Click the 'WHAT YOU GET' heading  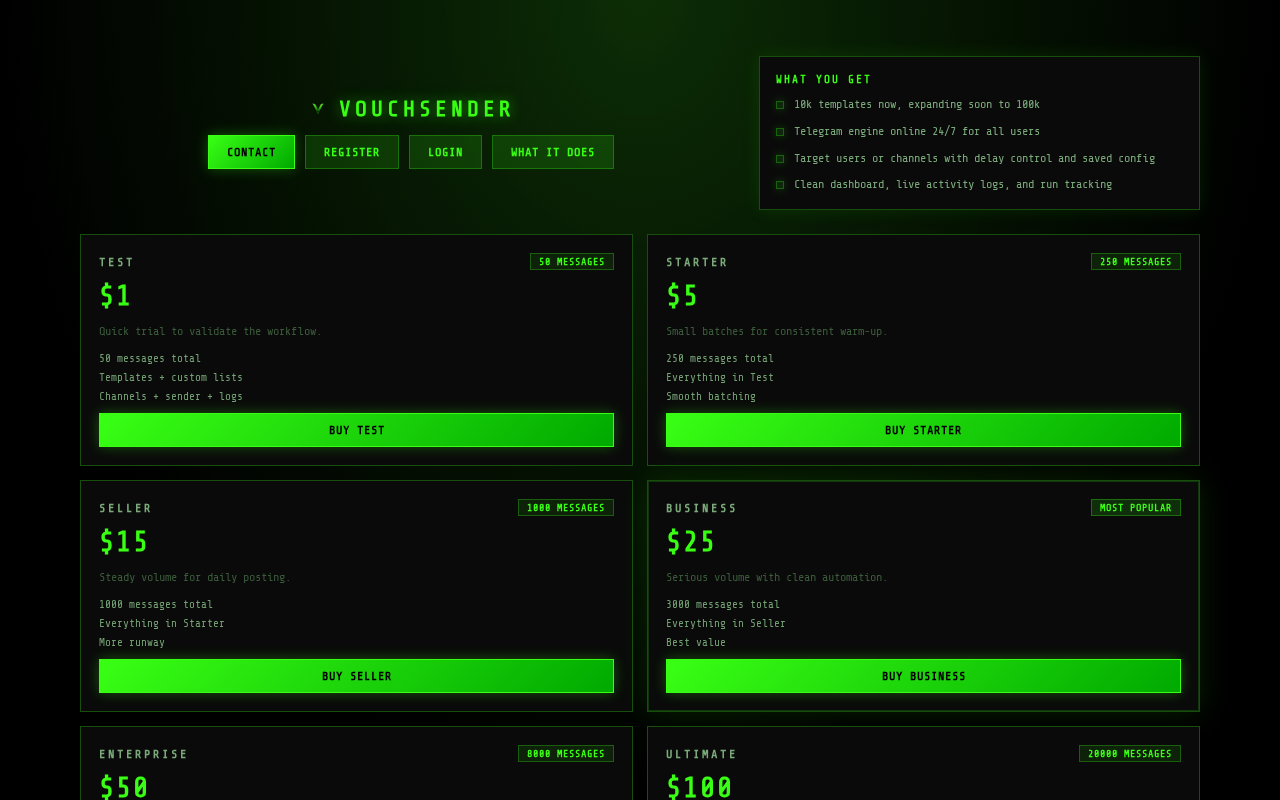tap(824, 80)
